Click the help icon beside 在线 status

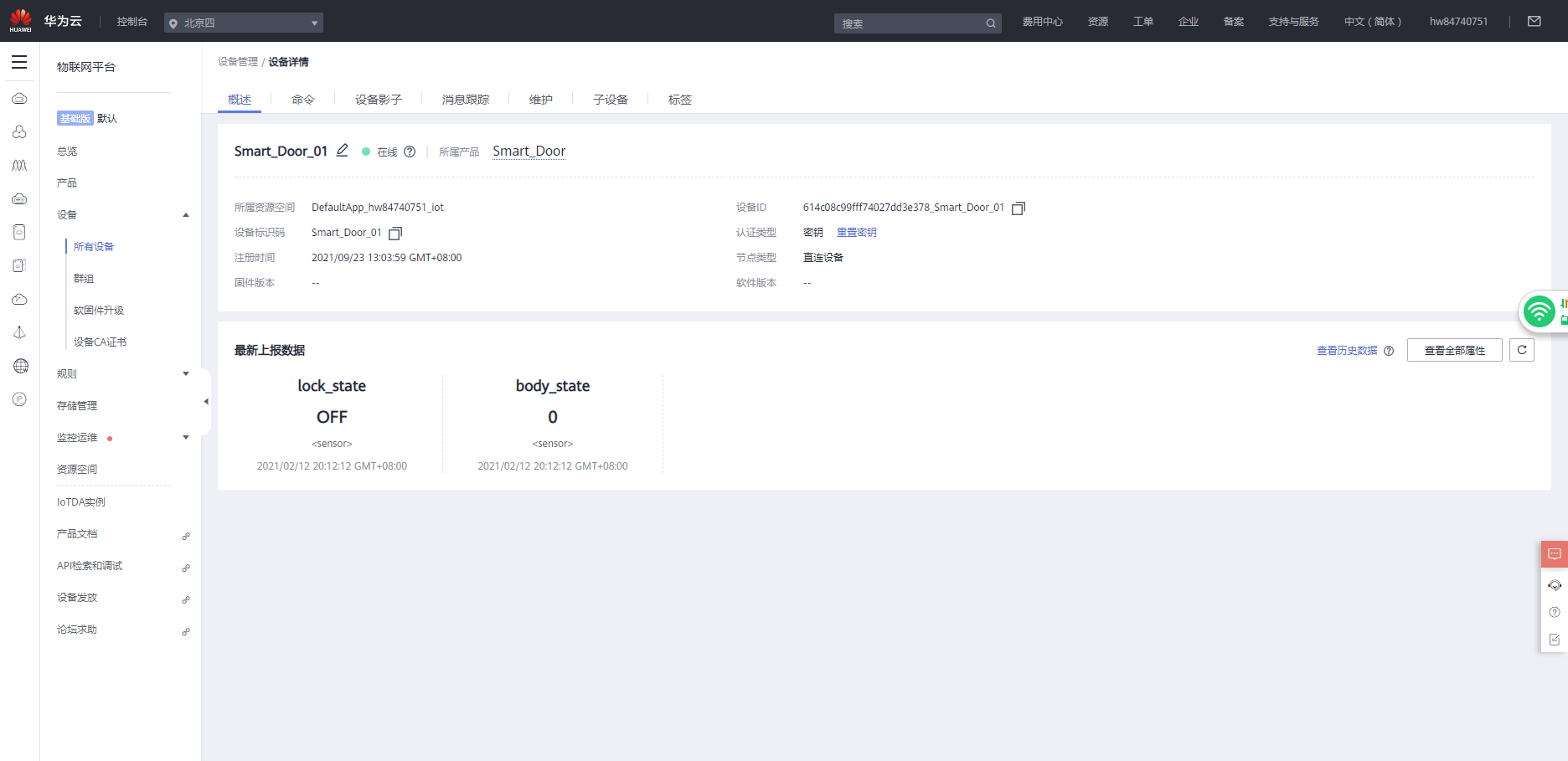pyautogui.click(x=410, y=152)
